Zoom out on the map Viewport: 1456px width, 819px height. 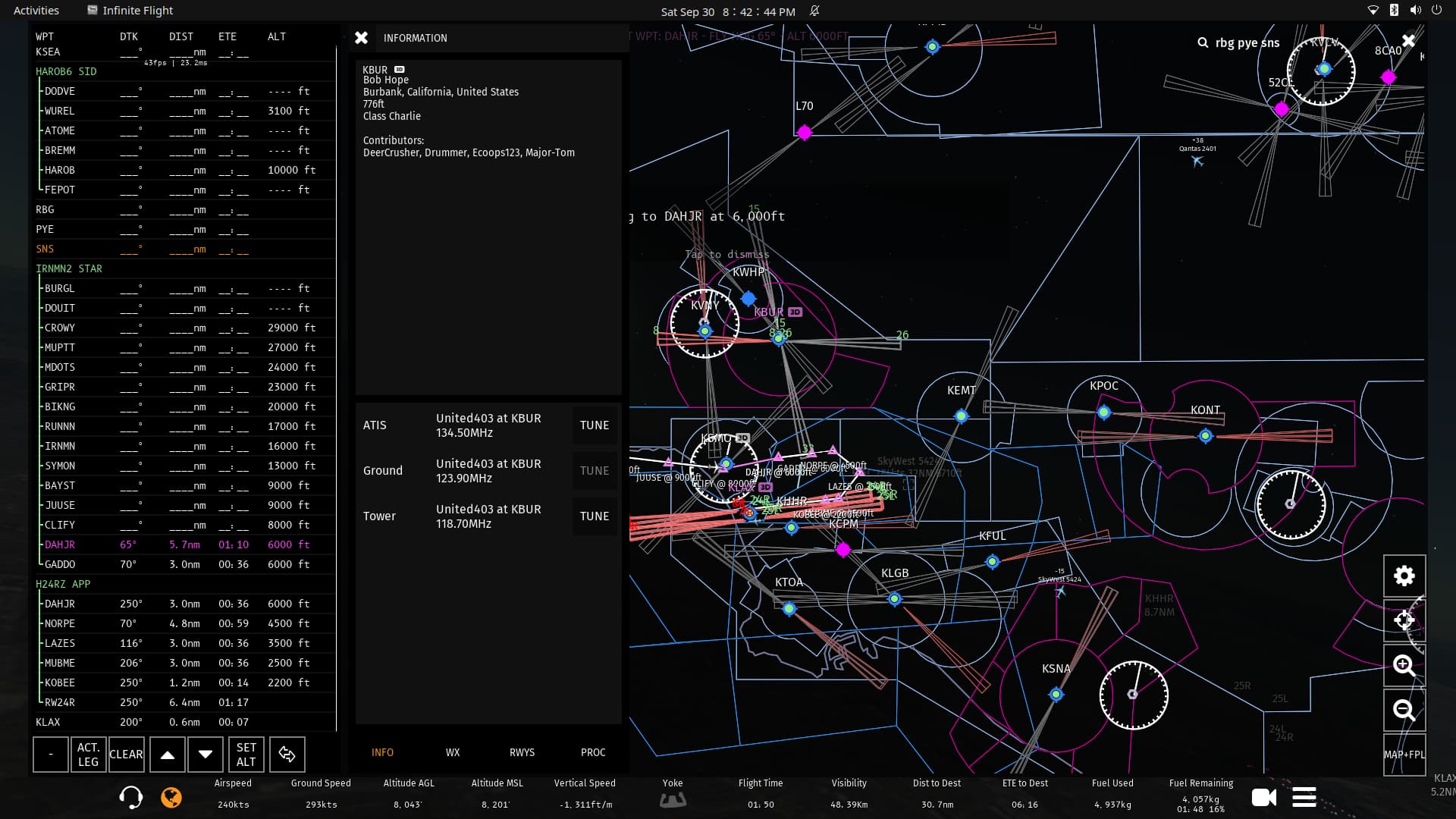tap(1404, 711)
